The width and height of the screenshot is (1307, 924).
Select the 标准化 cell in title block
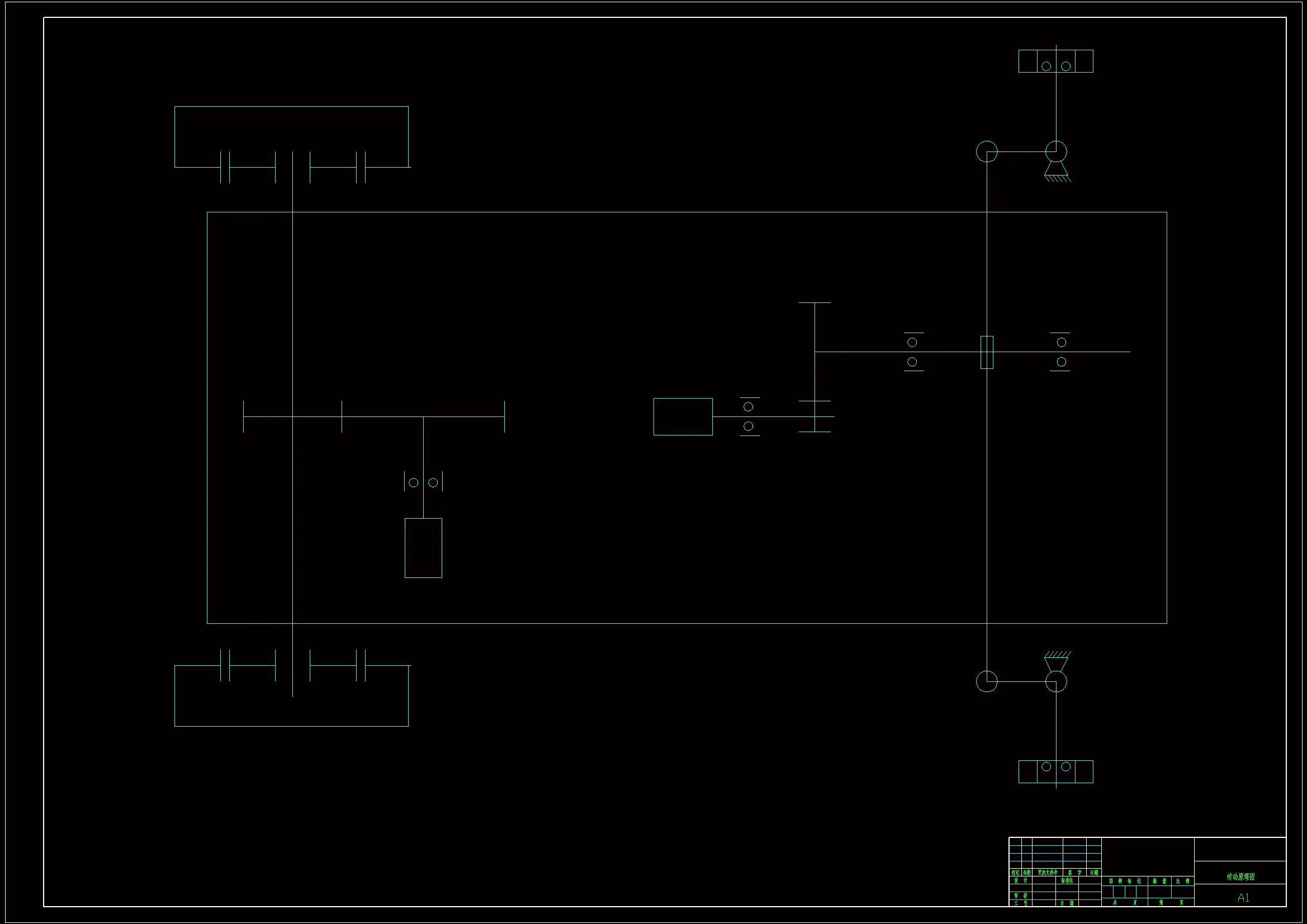coord(1066,880)
